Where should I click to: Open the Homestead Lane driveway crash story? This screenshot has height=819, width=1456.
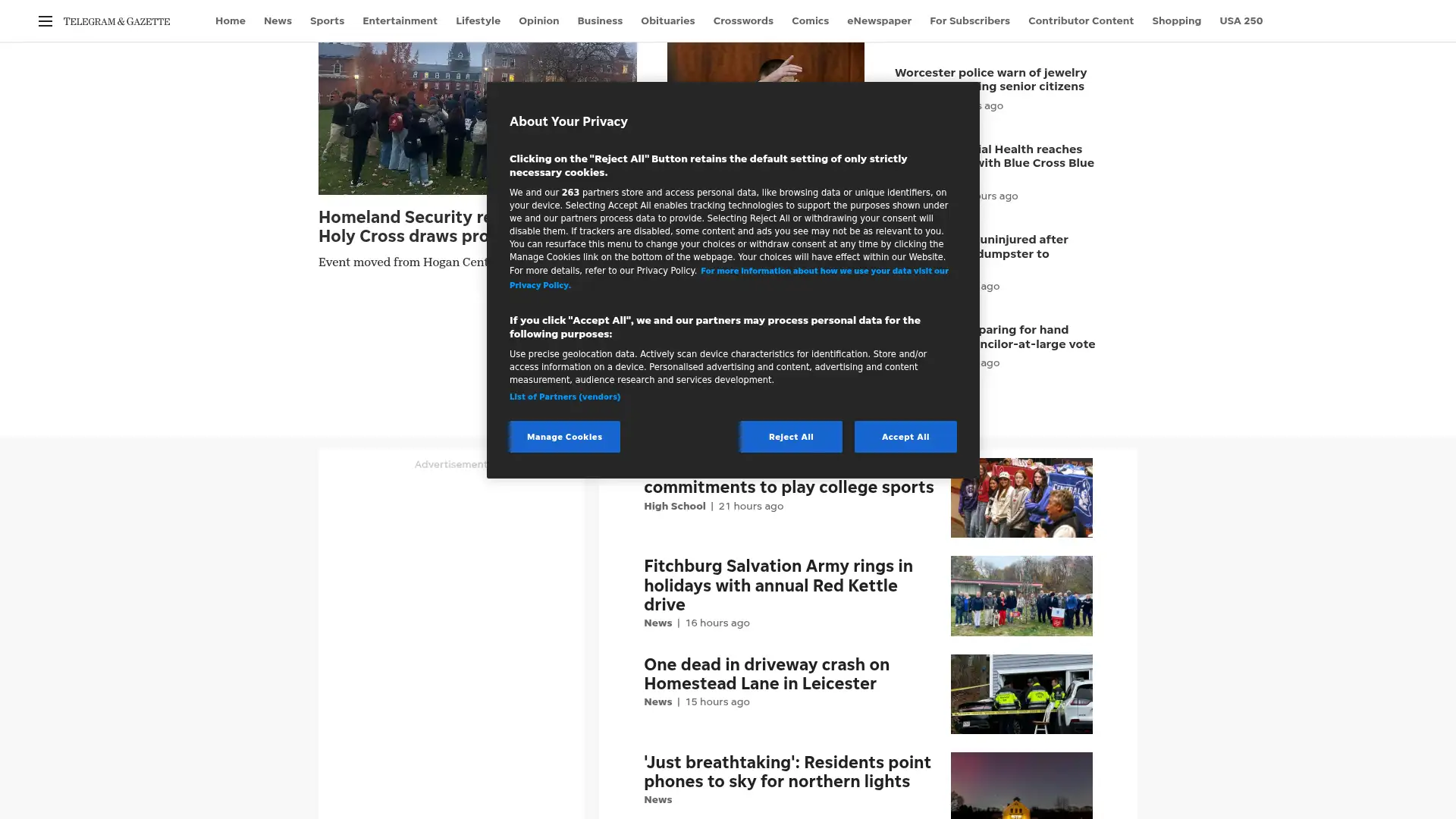click(x=766, y=673)
